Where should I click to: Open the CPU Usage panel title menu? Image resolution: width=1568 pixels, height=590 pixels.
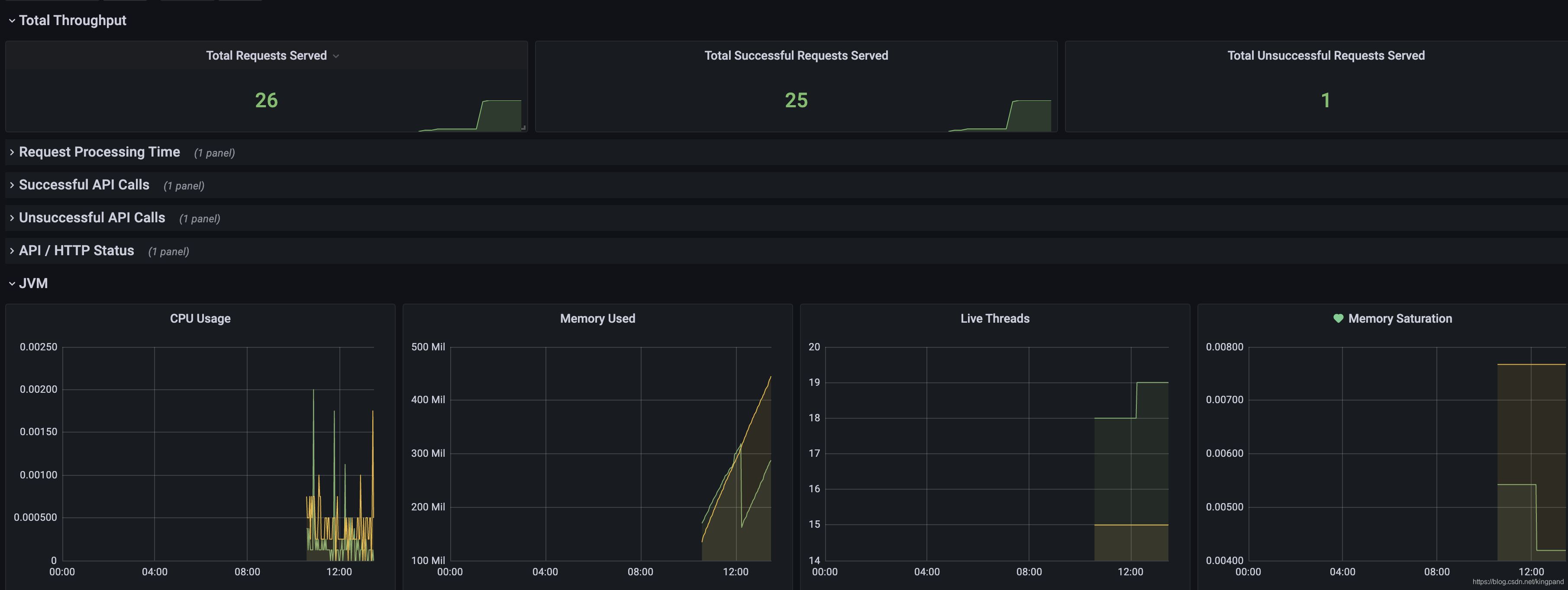point(200,318)
